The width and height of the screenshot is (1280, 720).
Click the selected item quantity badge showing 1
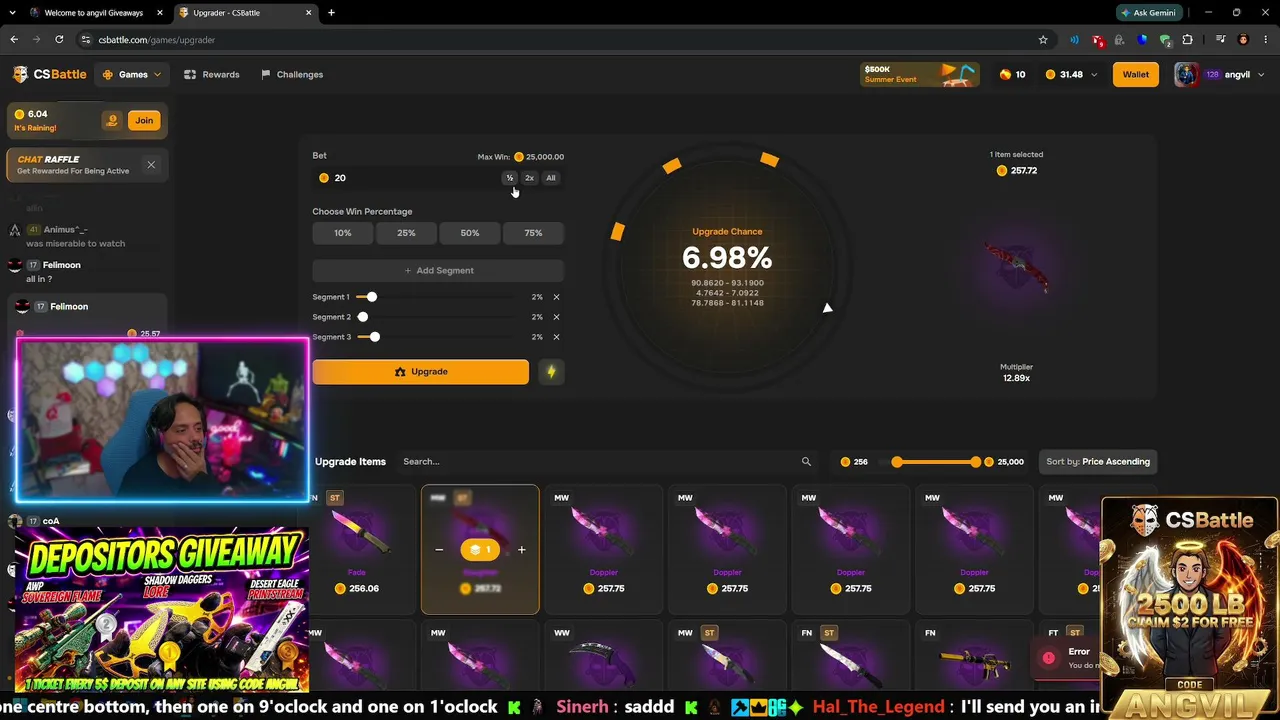(480, 550)
